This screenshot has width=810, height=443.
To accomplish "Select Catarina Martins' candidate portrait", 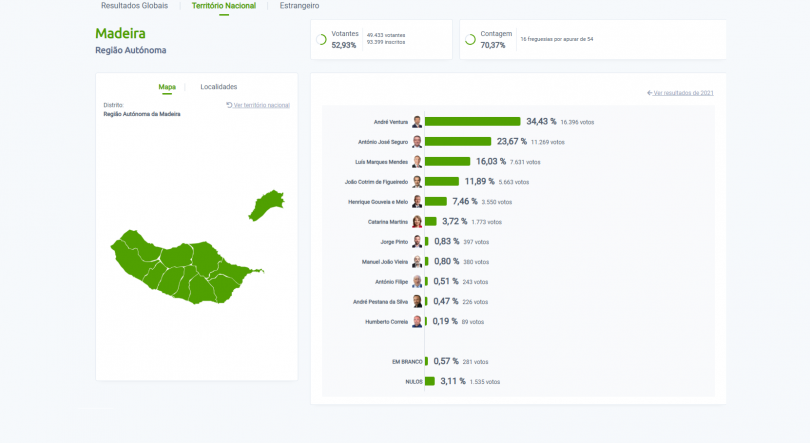I will click(417, 222).
